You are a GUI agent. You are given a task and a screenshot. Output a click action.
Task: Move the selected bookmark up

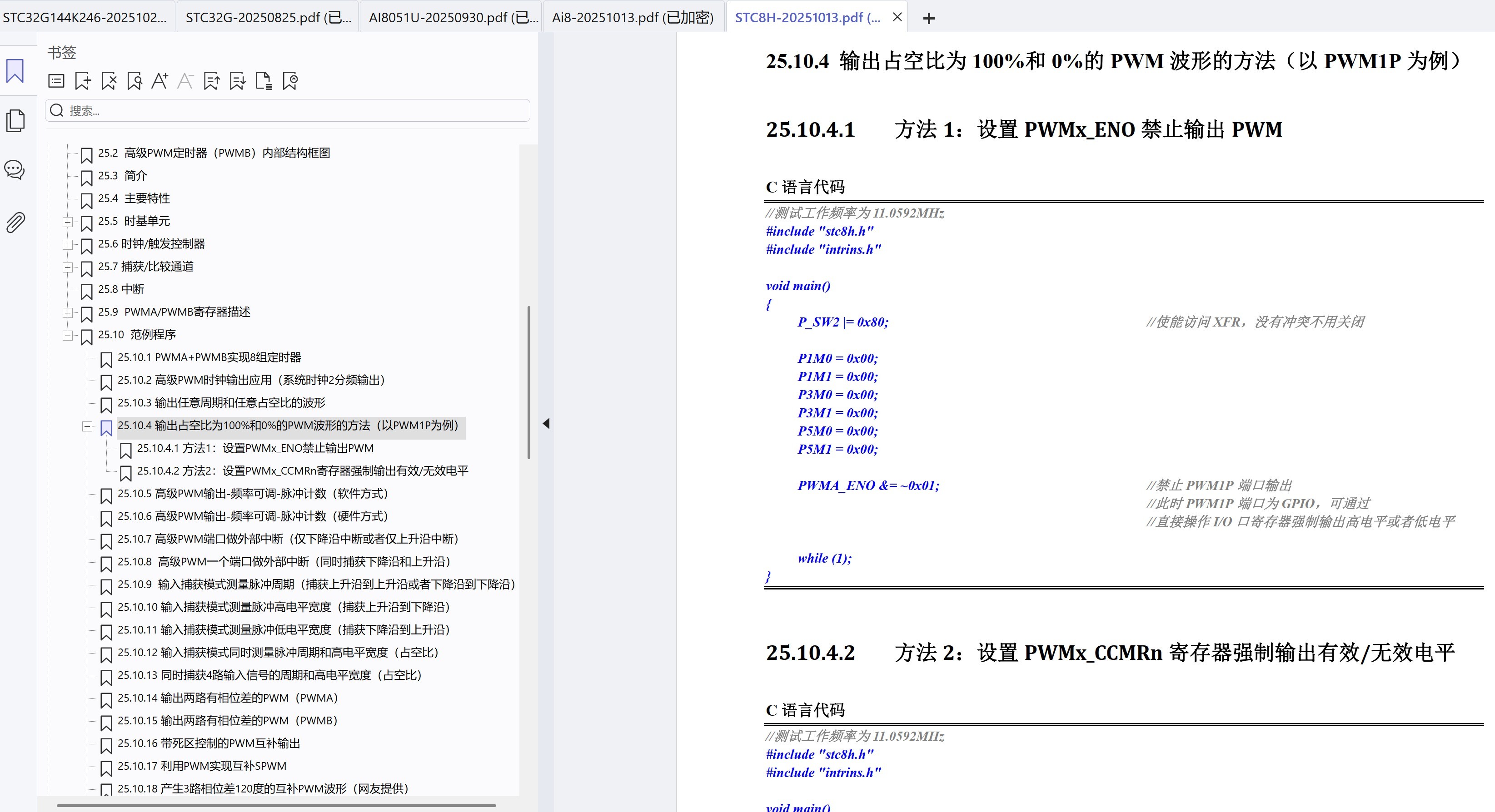click(x=211, y=81)
